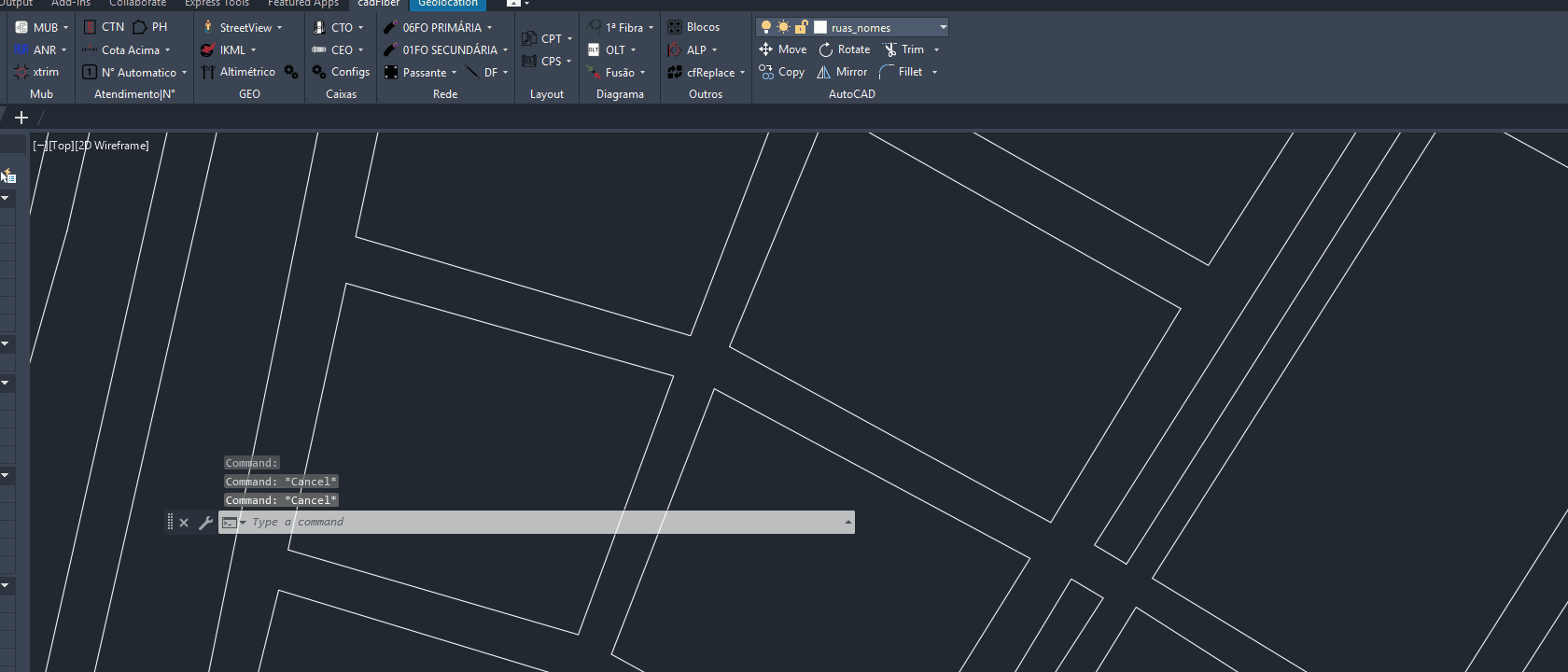This screenshot has height=672, width=1568.
Task: Open Configs gear in Caixas panel
Action: [319, 72]
